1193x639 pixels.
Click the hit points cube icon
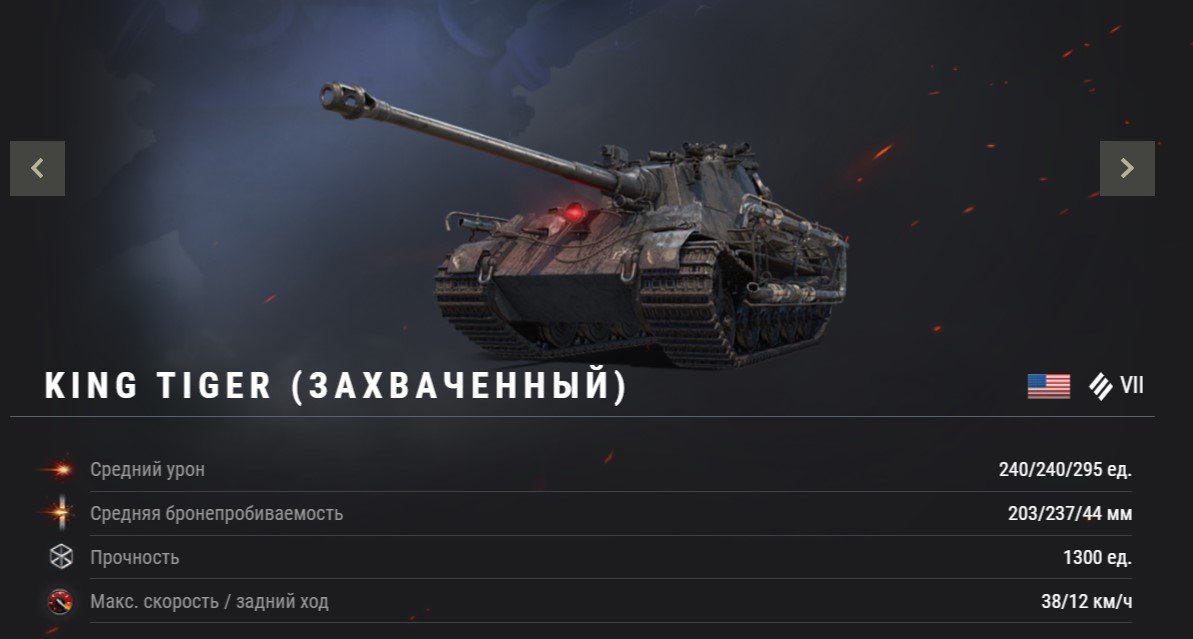click(61, 557)
